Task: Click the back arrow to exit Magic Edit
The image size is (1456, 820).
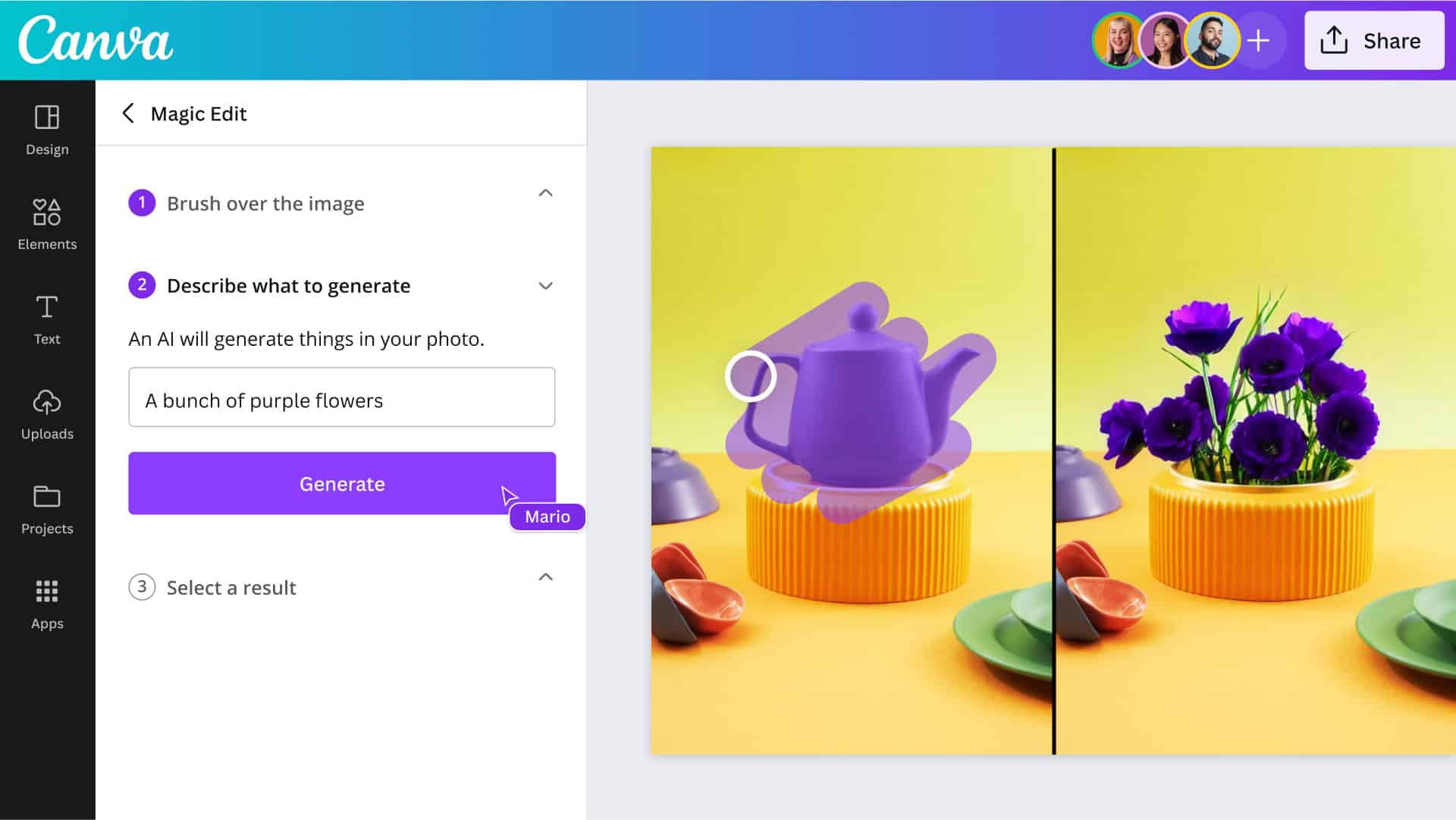Action: [x=128, y=113]
